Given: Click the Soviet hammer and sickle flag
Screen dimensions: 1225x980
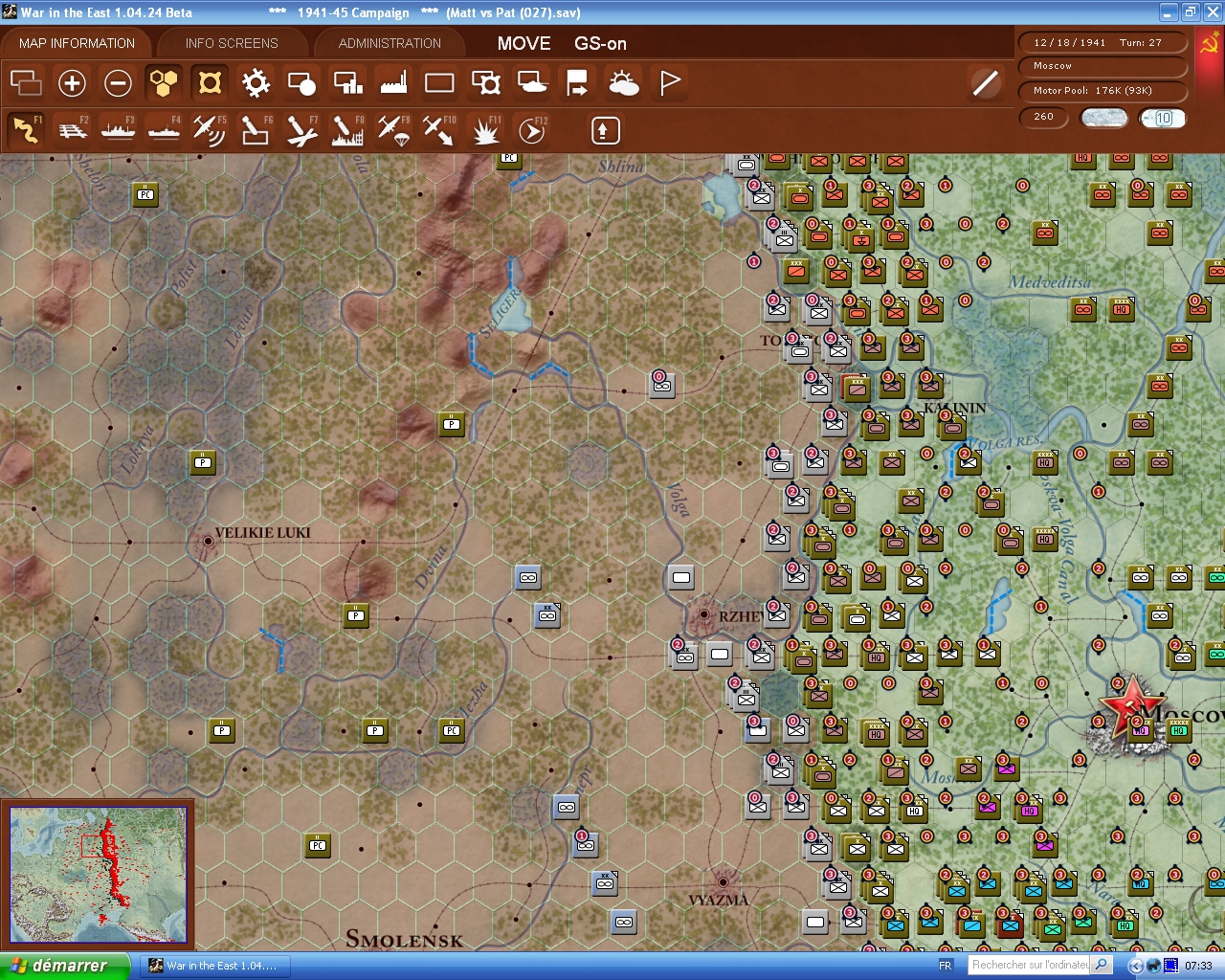Looking at the screenshot, I should pyautogui.click(x=1210, y=43).
